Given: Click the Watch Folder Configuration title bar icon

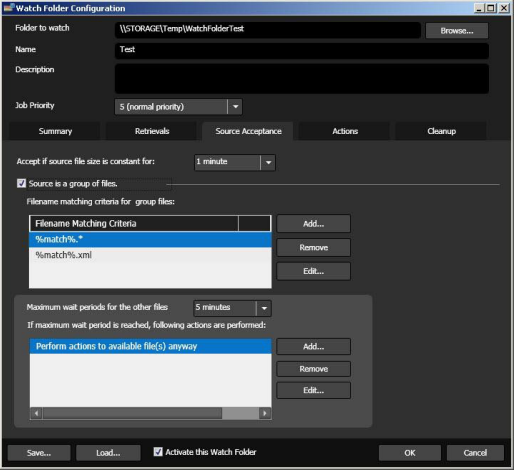Looking at the screenshot, I should pos(9,8).
